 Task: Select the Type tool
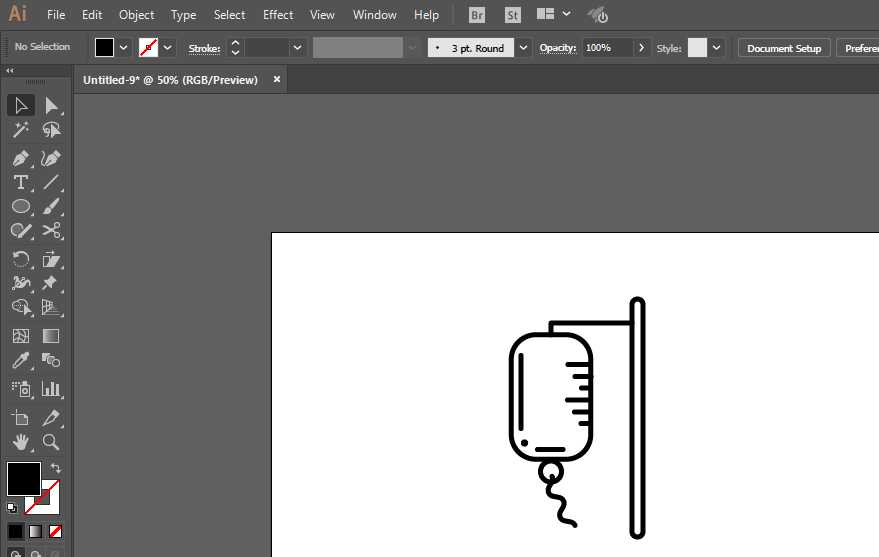click(20, 182)
